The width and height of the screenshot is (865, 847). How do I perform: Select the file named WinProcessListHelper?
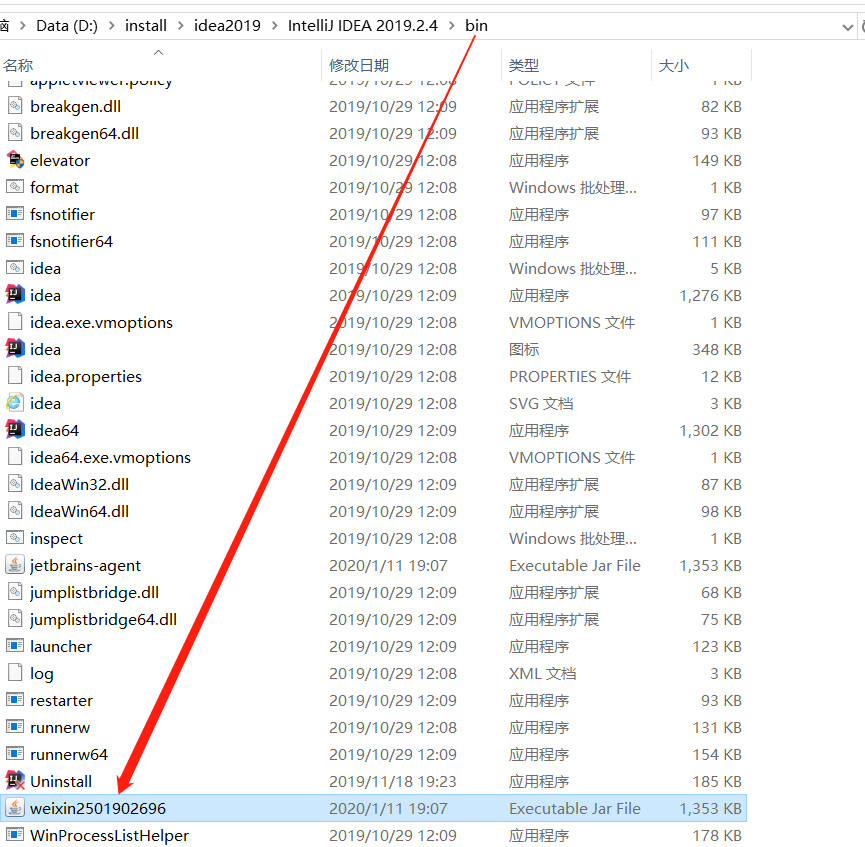[x=109, y=835]
